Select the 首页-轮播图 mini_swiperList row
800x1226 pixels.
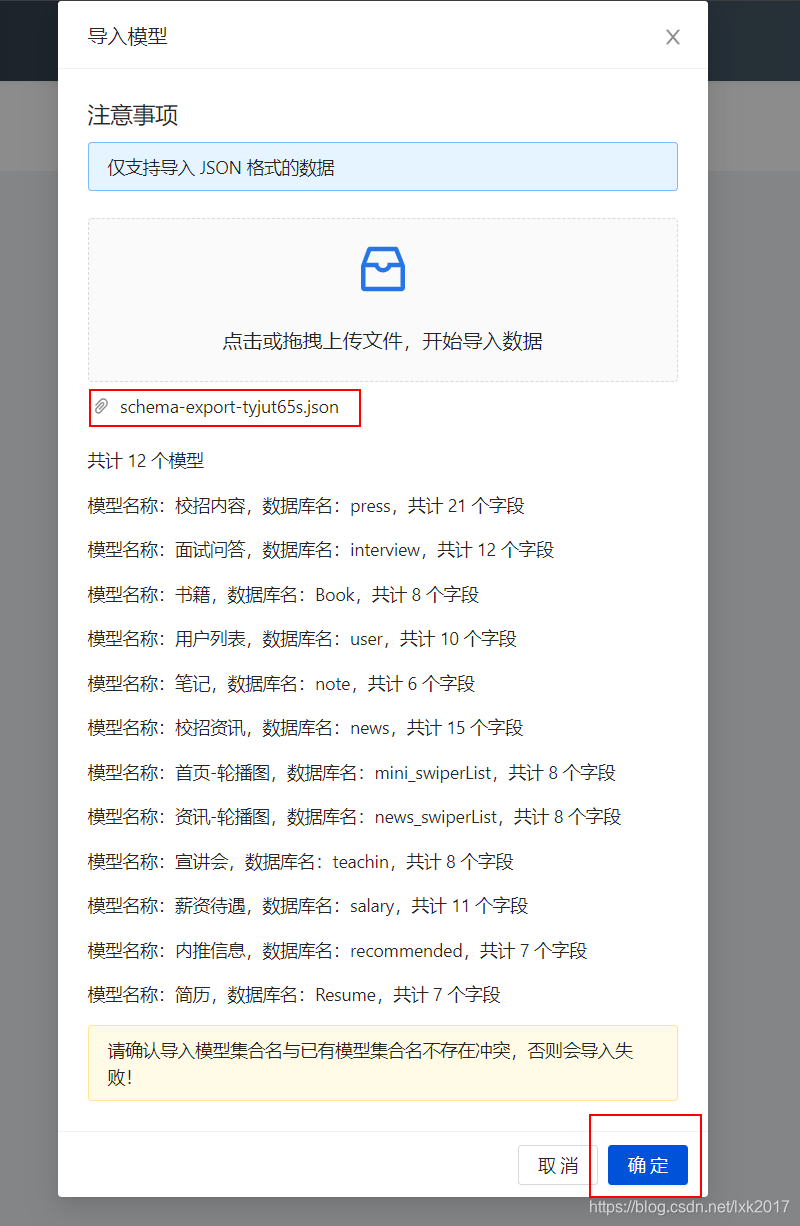pyautogui.click(x=352, y=773)
